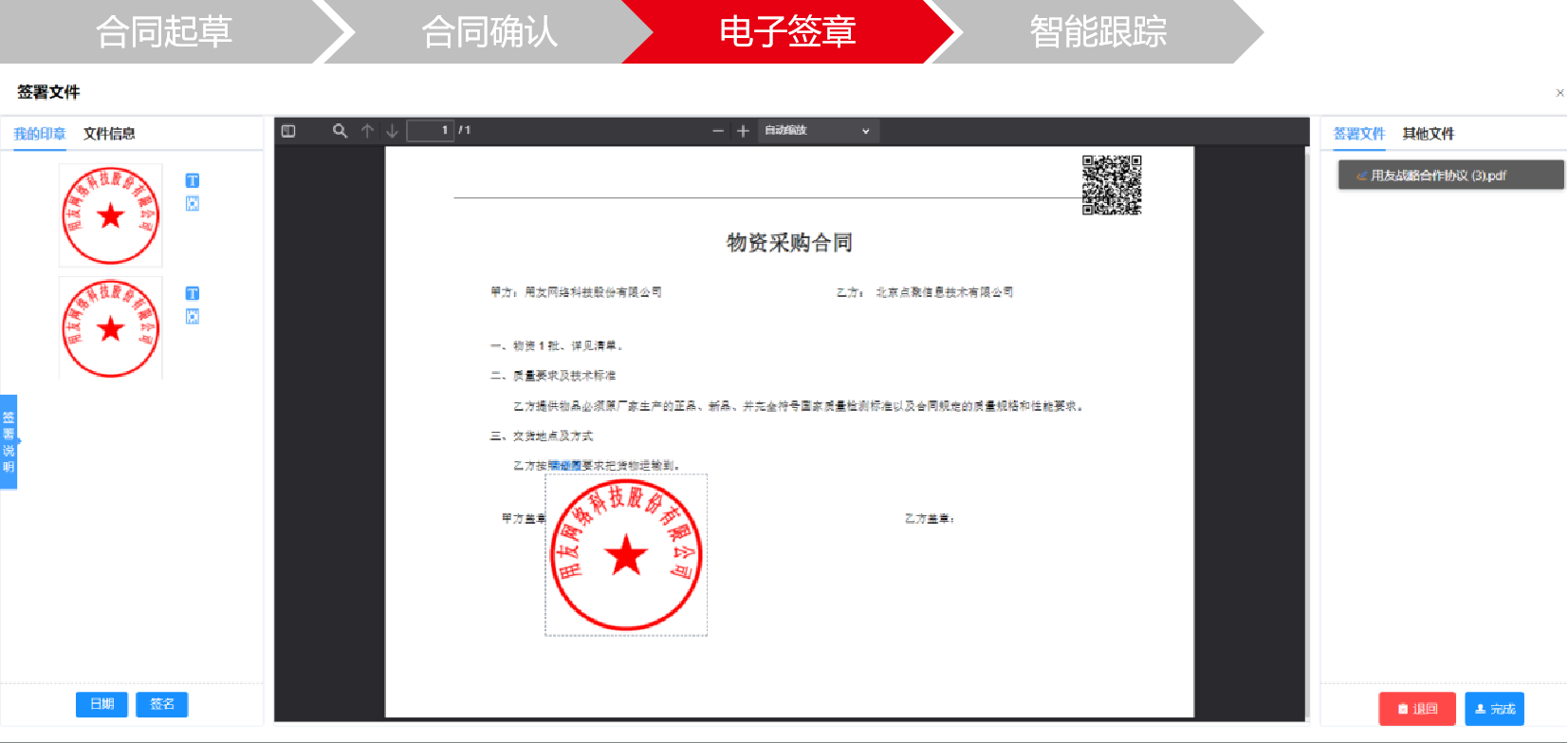Click the blue T icon beside second seal
This screenshot has height=743, width=1568.
[193, 293]
